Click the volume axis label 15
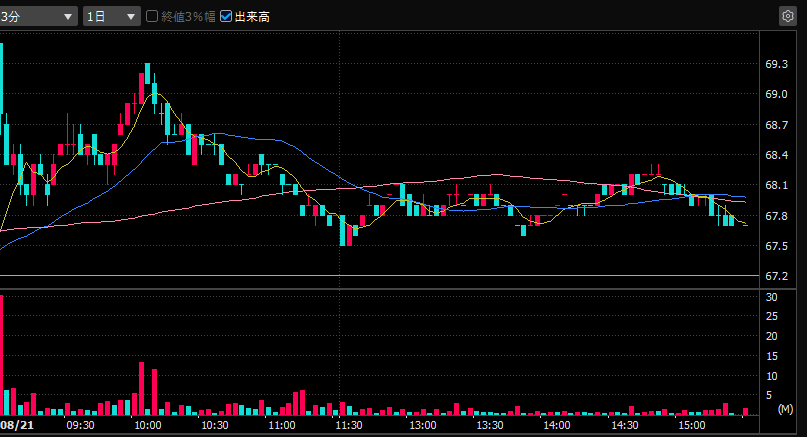Viewport: 807px width, 437px height. (x=771, y=356)
